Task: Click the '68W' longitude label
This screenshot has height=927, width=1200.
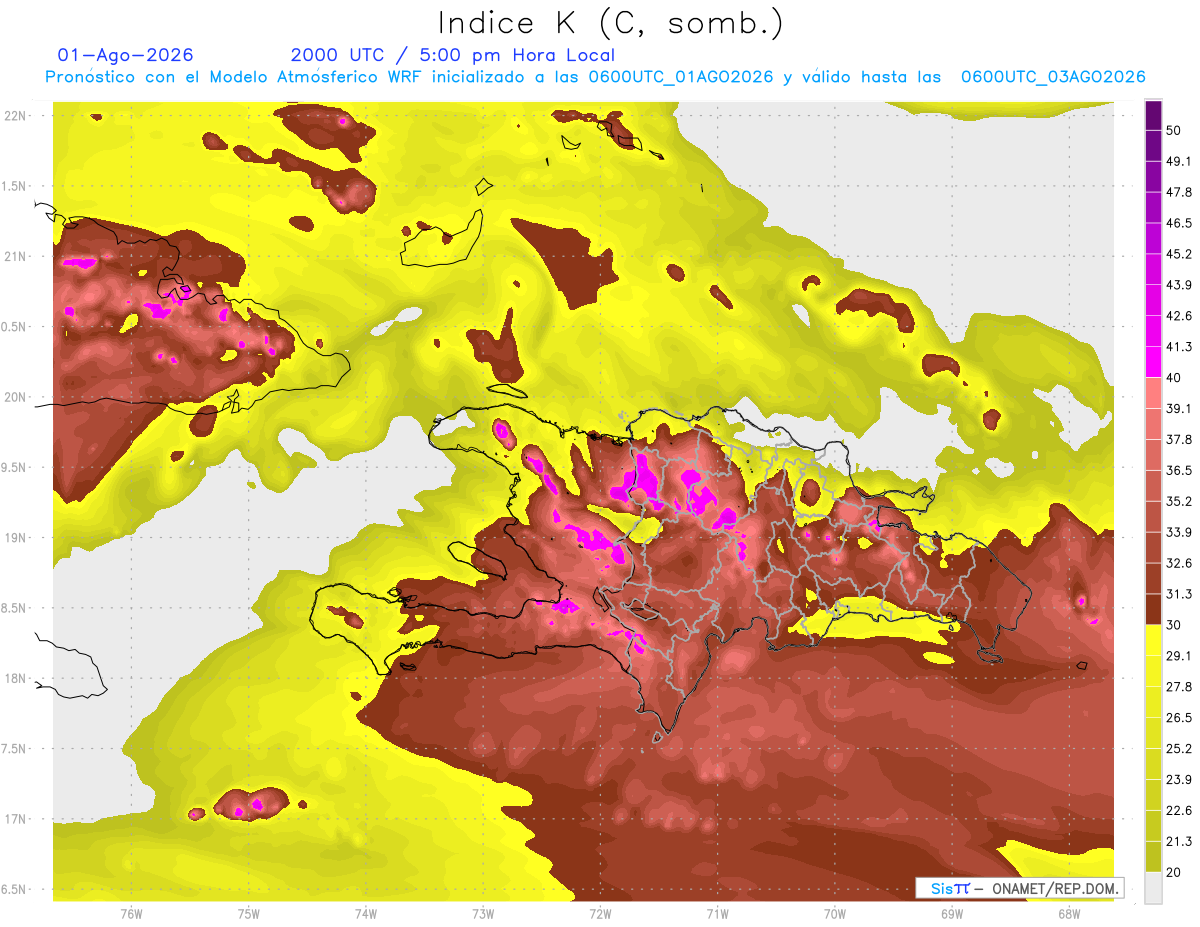Action: 1069,914
